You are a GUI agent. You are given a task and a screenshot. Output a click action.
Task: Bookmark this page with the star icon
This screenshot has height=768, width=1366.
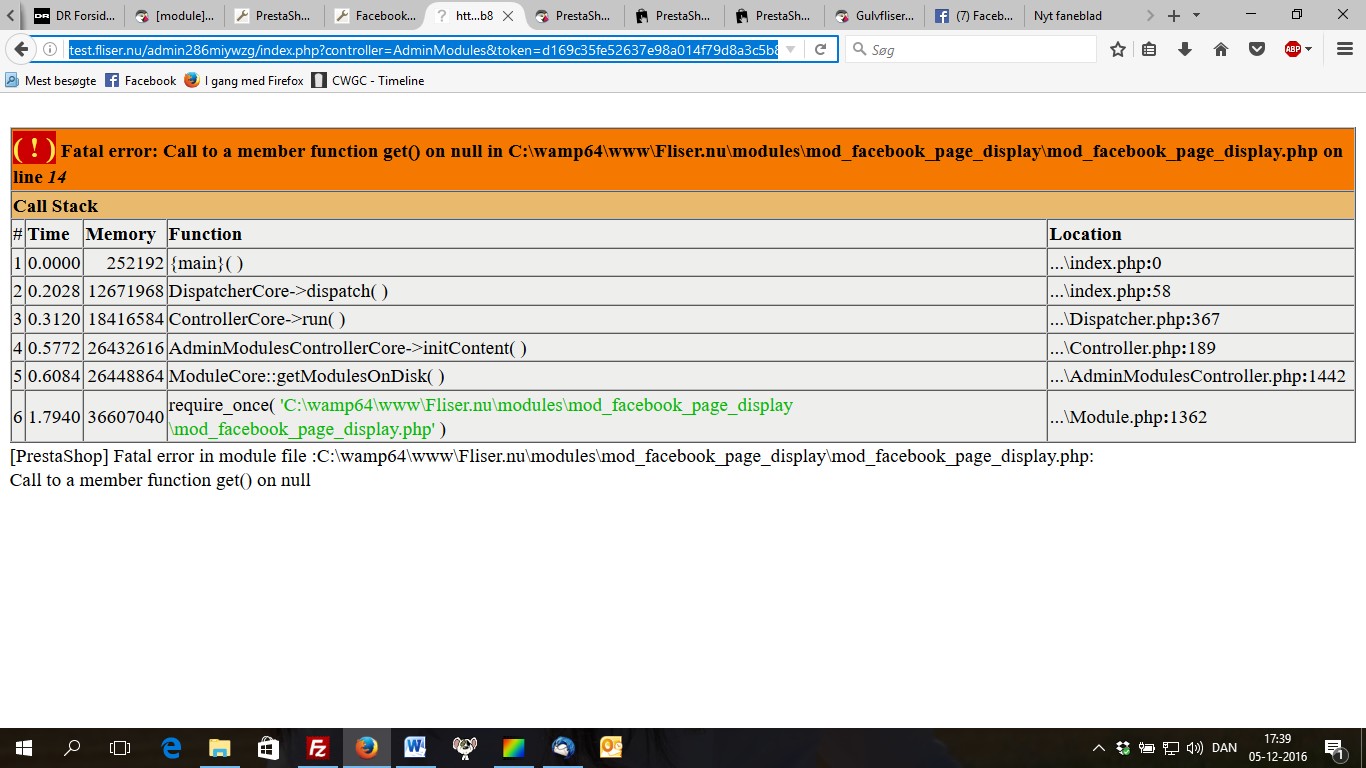coord(1118,49)
